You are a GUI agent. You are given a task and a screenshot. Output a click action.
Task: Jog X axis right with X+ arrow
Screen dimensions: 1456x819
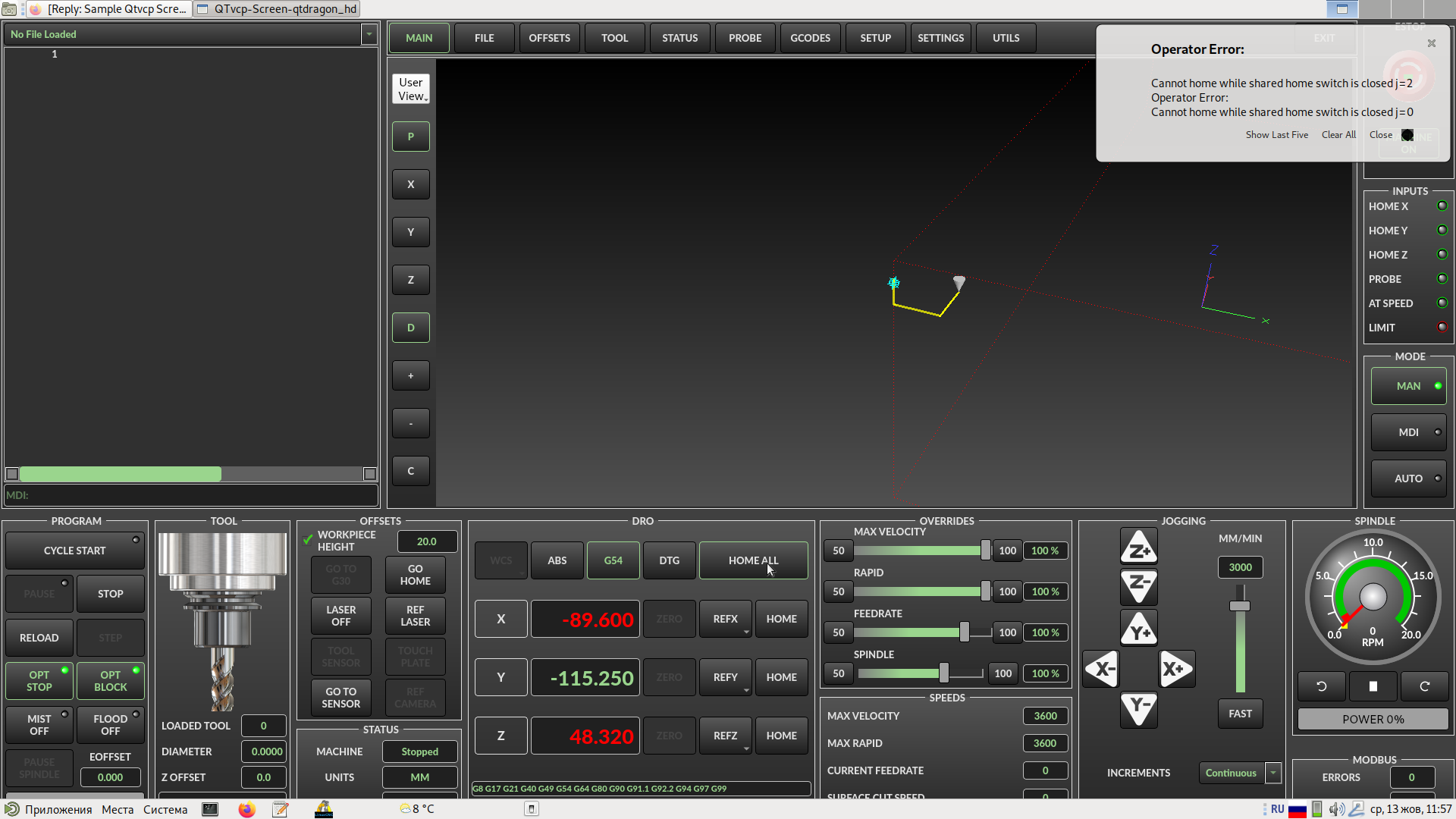[x=1177, y=669]
